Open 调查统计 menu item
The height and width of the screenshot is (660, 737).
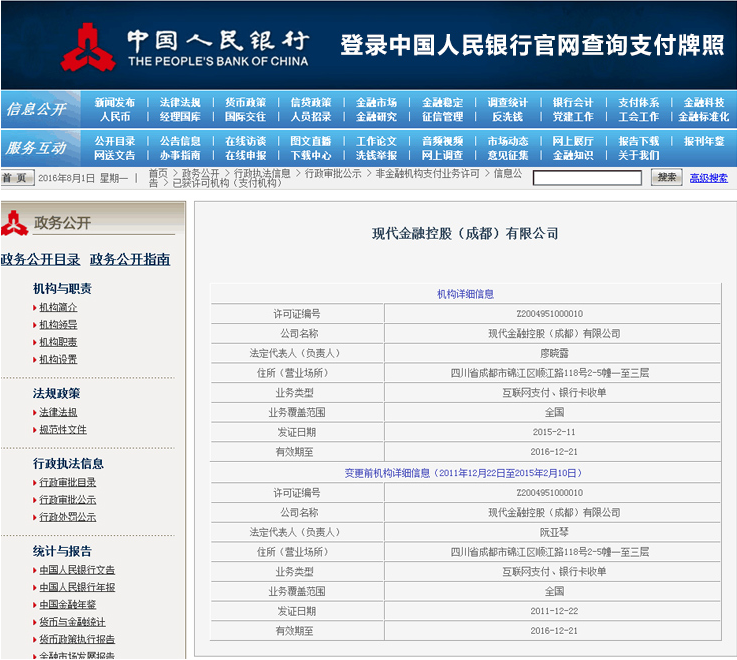click(508, 102)
